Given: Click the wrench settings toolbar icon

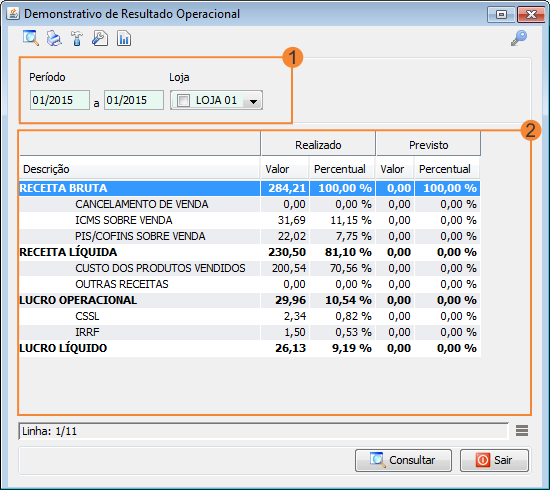Looking at the screenshot, I should [100, 38].
